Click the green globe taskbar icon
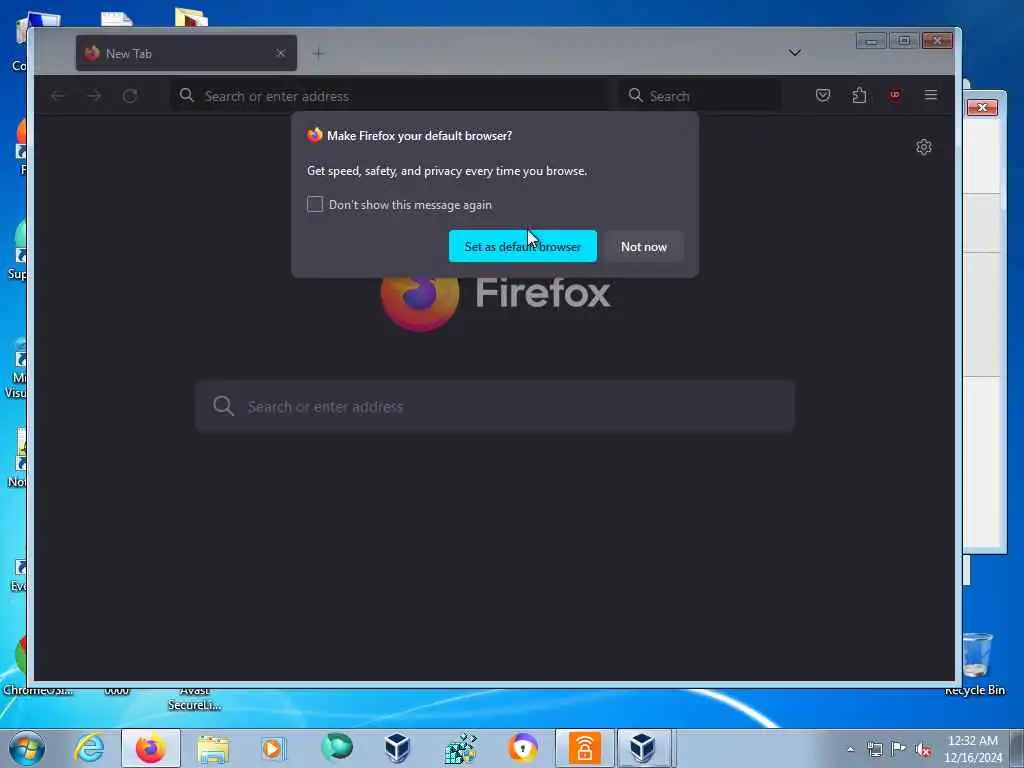The image size is (1024, 768). click(x=336, y=747)
